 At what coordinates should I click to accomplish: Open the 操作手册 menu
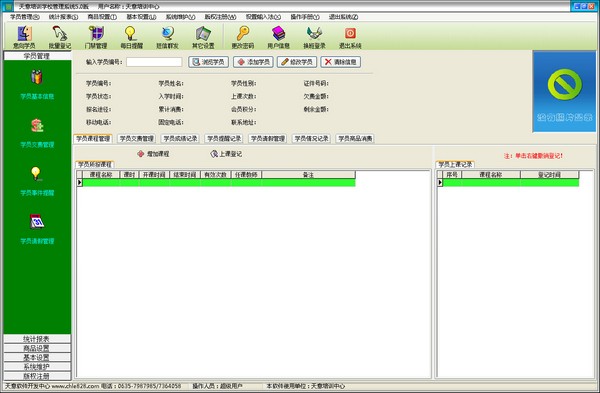pyautogui.click(x=305, y=17)
